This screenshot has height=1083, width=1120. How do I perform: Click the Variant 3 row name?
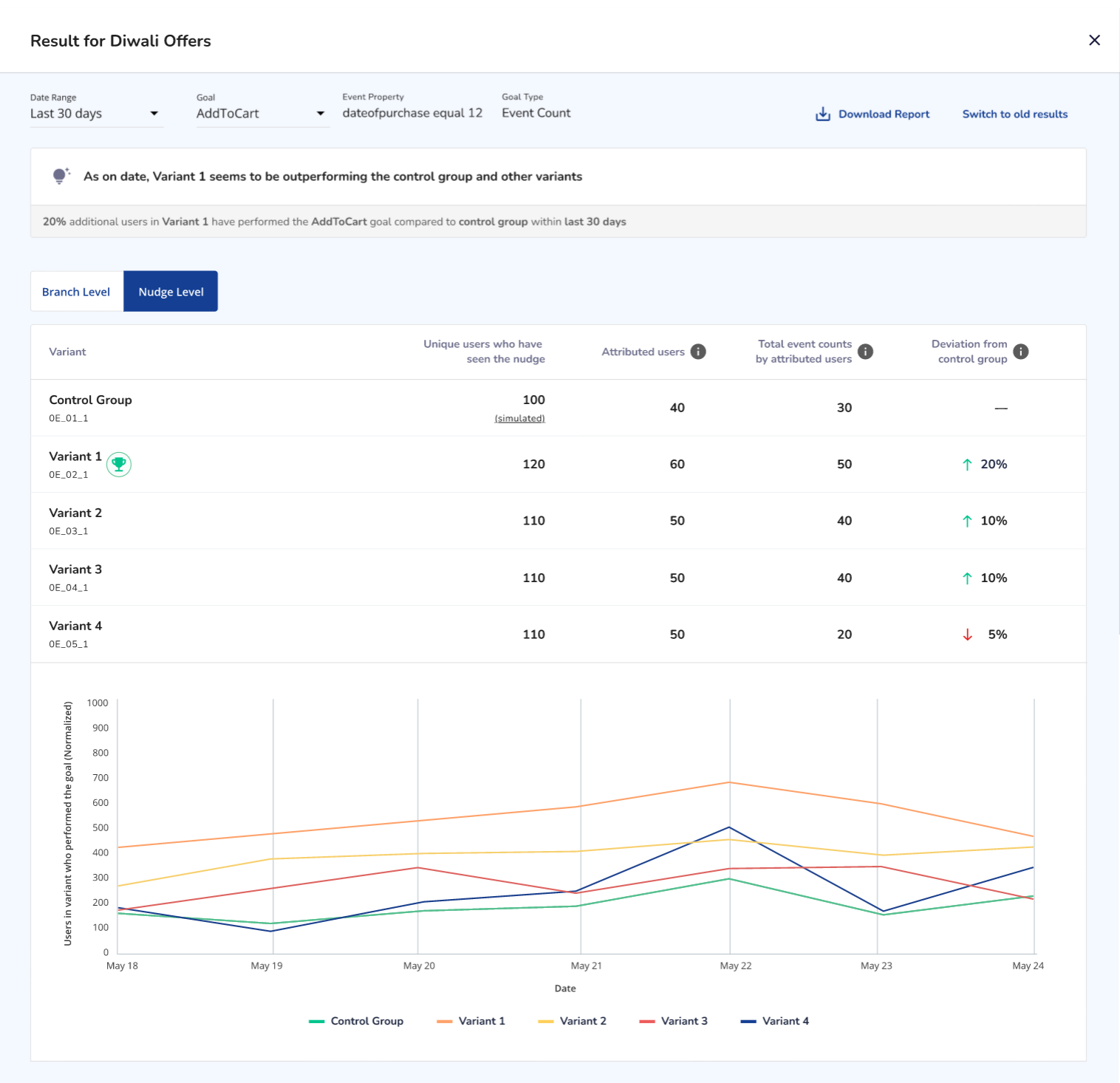click(x=75, y=570)
